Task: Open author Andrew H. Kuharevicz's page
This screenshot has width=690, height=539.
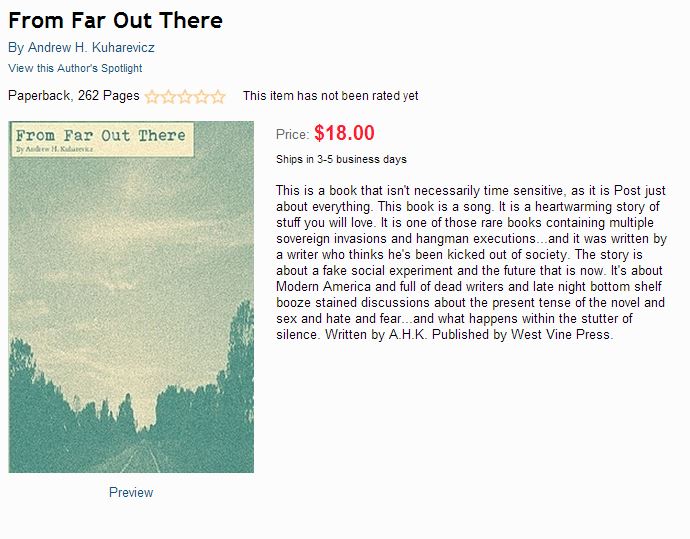Action: coord(81,47)
